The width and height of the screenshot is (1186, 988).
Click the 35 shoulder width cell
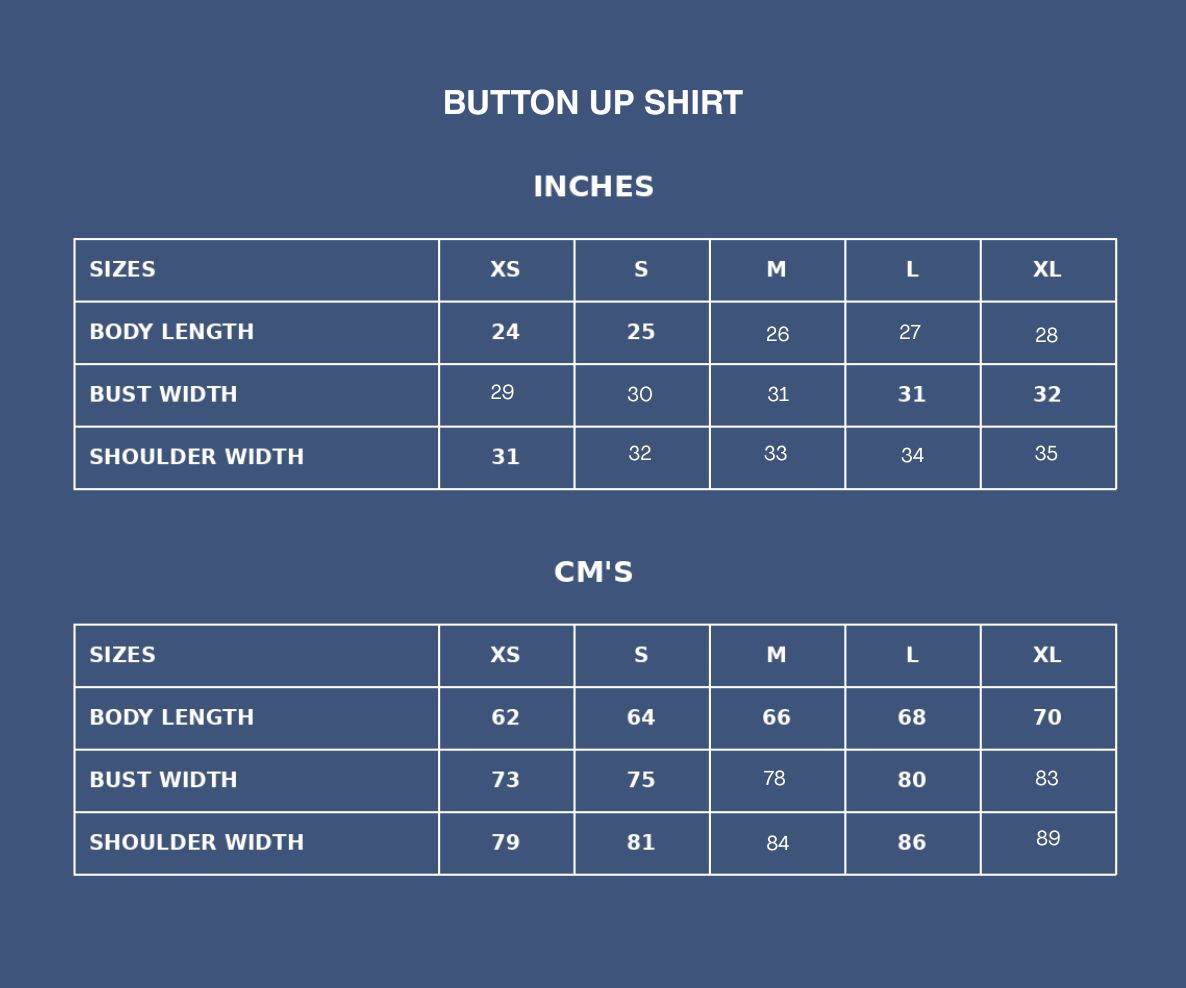pos(1046,454)
